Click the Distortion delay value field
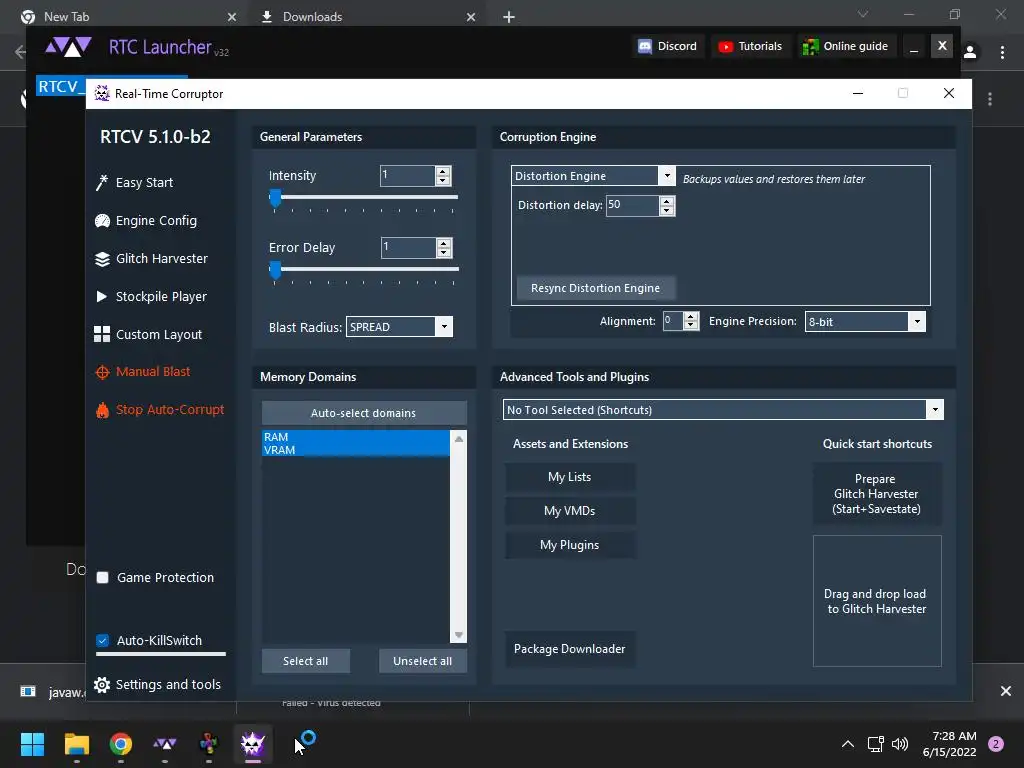The height and width of the screenshot is (768, 1024). pos(632,205)
